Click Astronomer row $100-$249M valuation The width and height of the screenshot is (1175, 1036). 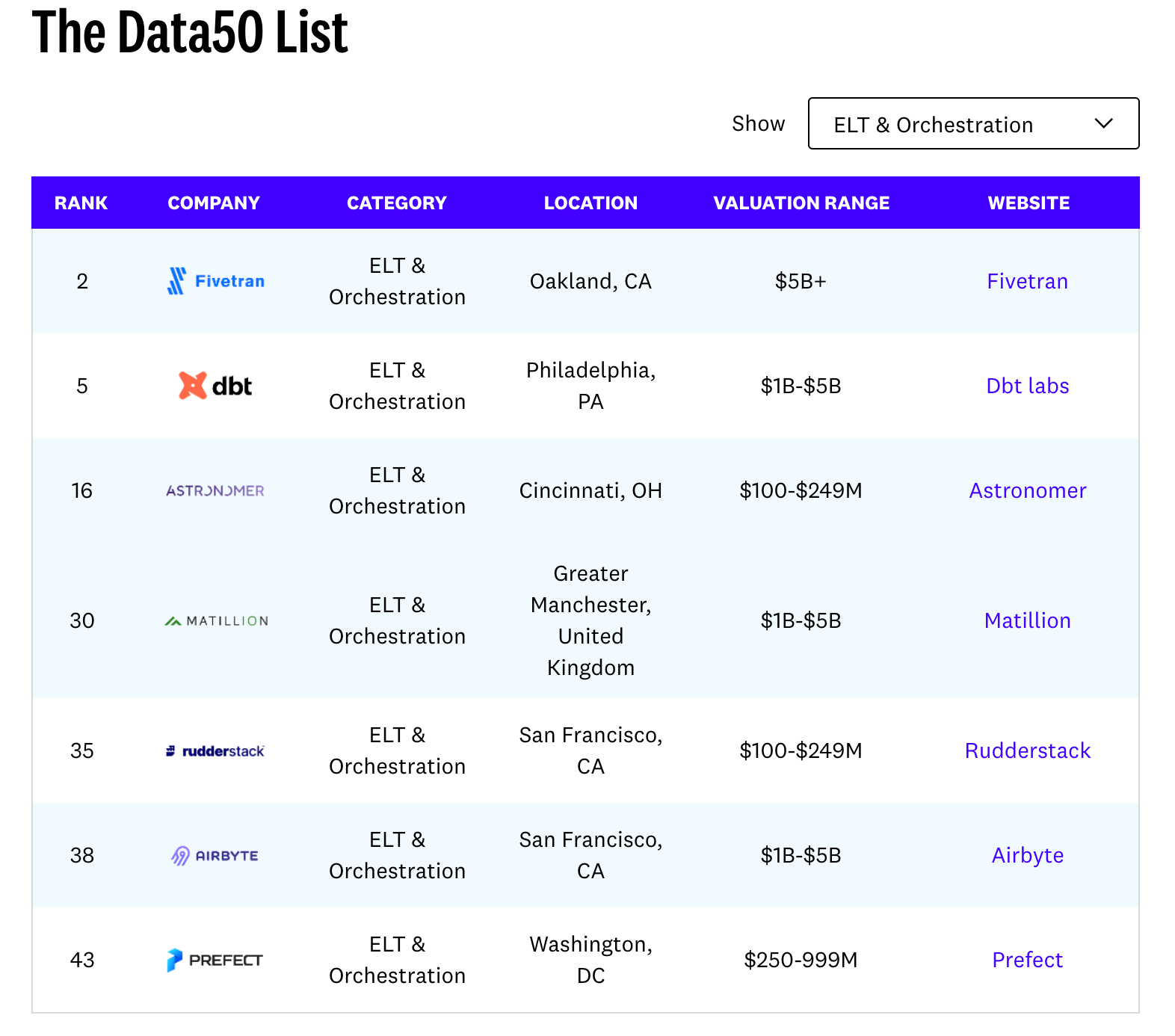coord(801,490)
